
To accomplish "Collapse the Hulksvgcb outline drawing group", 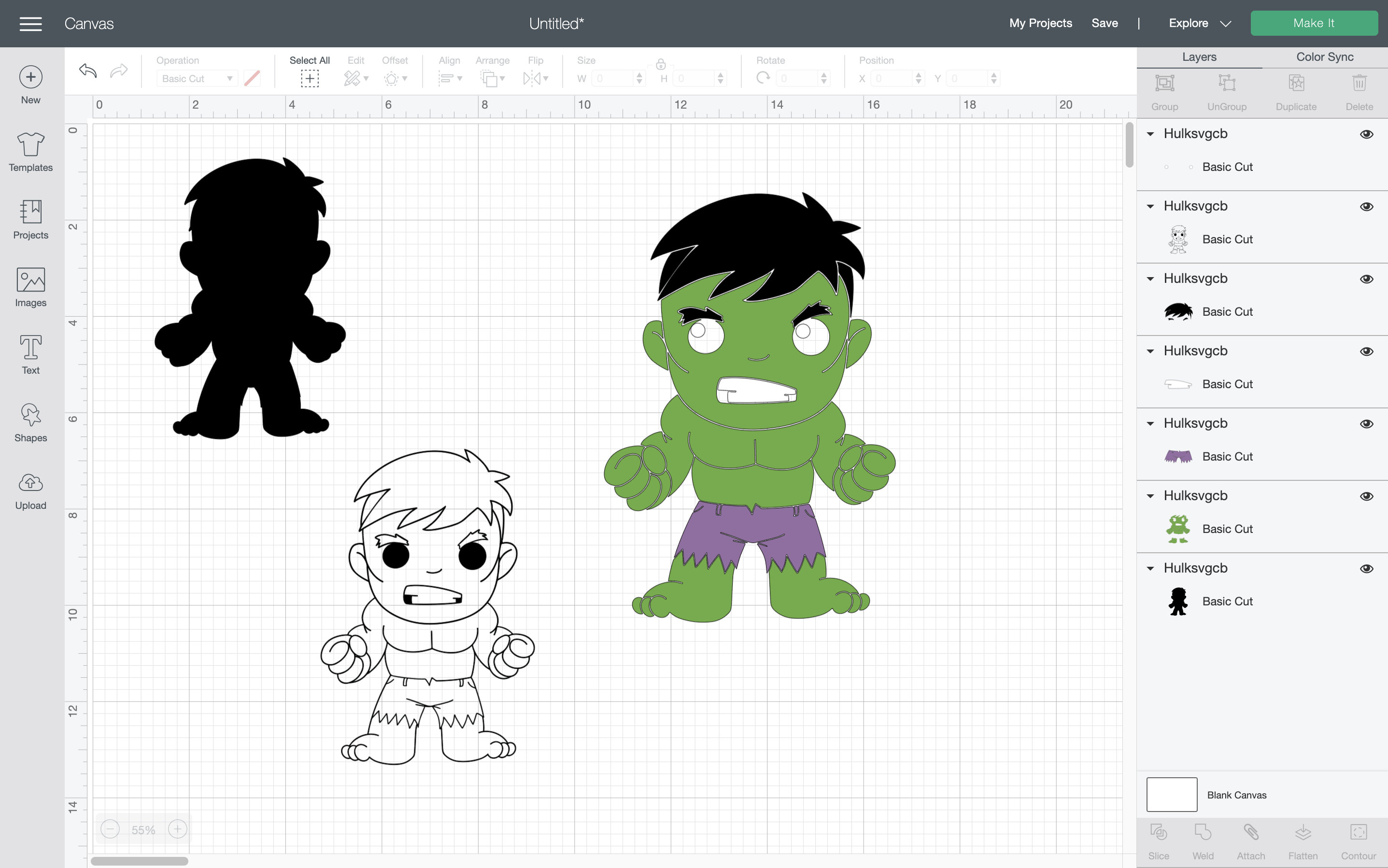I will [1150, 207].
